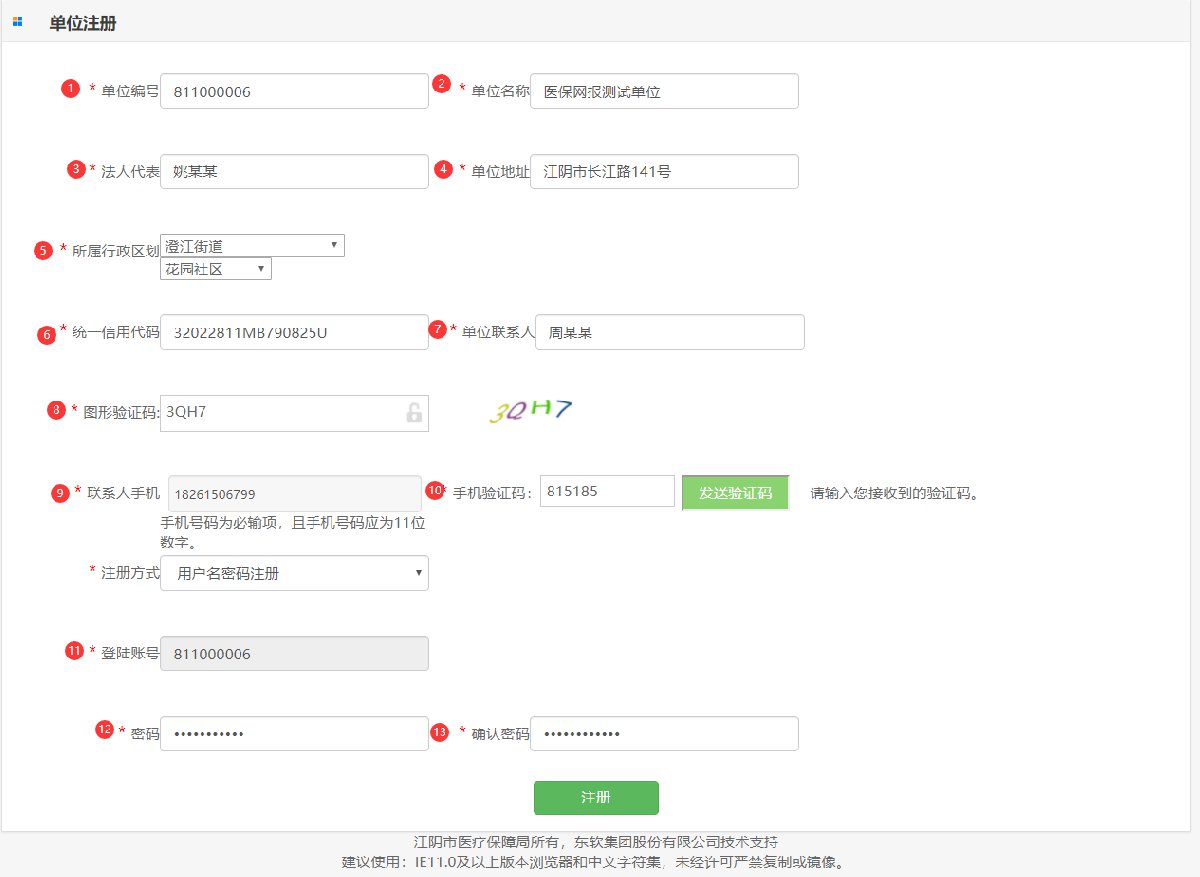The width and height of the screenshot is (1200, 877).
Task: Click the 确认密码 password field
Action: pyautogui.click(x=664, y=733)
